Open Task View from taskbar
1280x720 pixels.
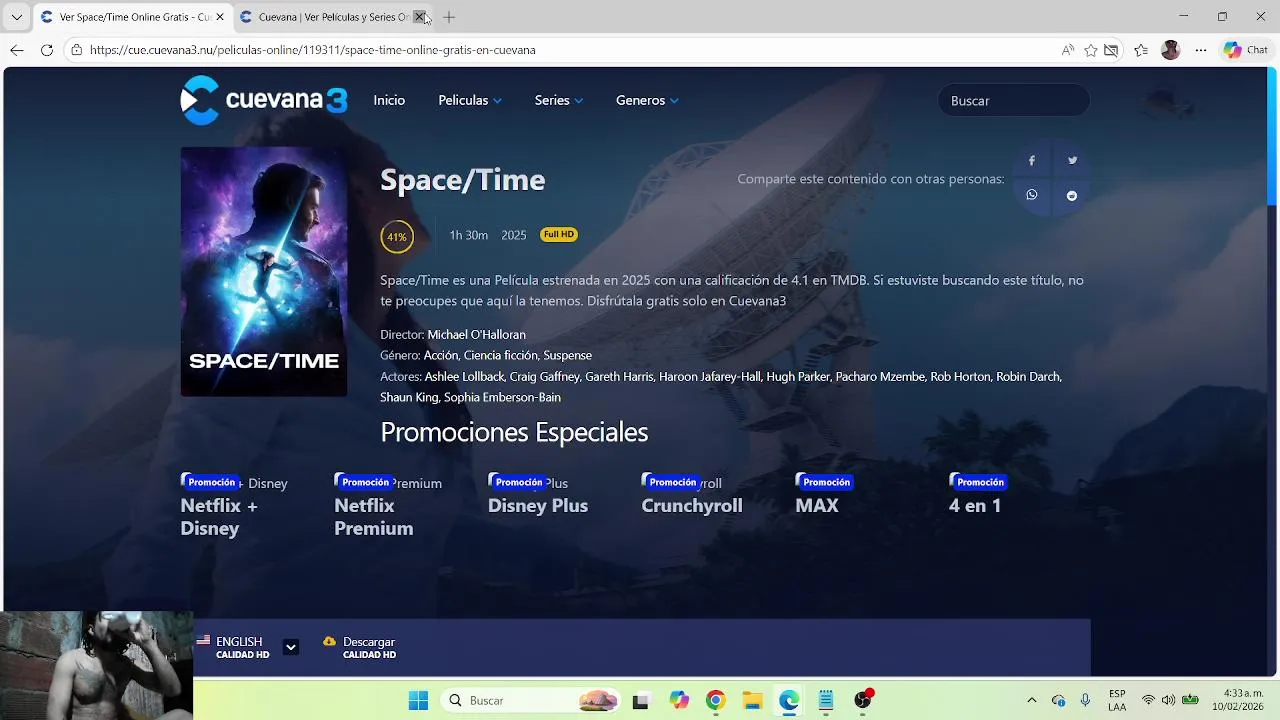click(x=641, y=700)
